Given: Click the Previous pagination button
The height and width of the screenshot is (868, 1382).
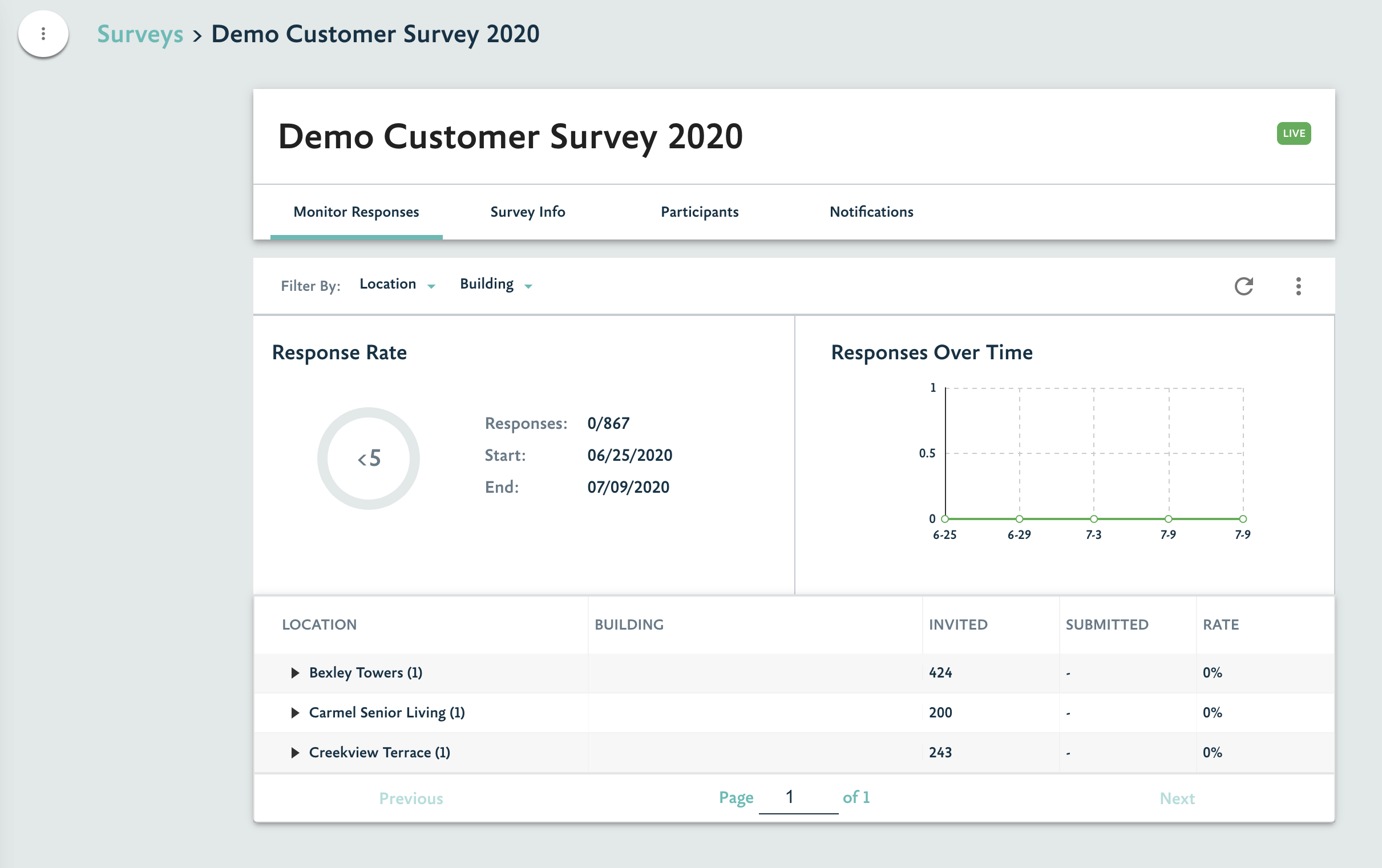Looking at the screenshot, I should (411, 798).
